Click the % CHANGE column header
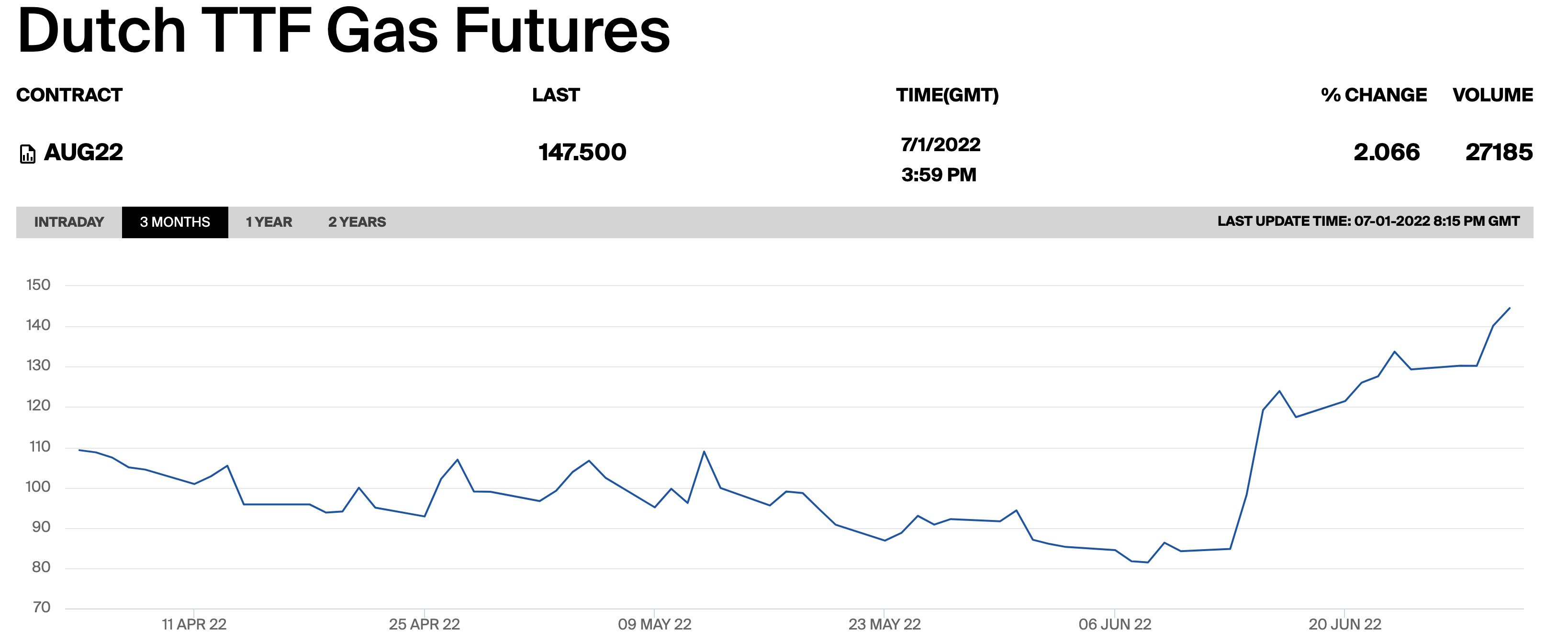Viewport: 1568px width, 641px height. coord(1373,95)
